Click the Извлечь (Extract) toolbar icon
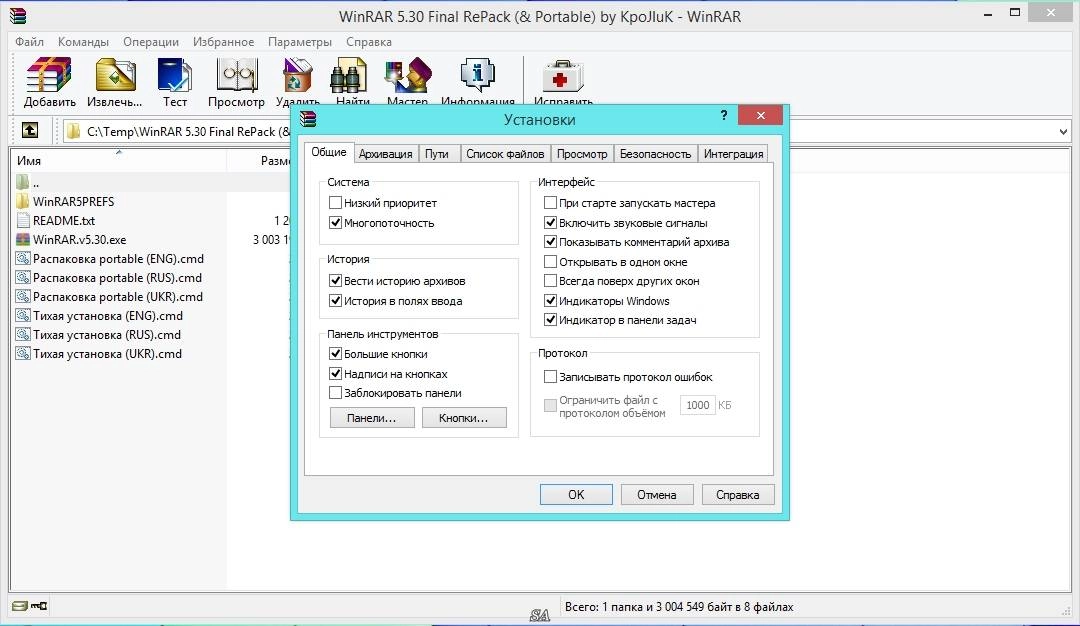The image size is (1080, 626). coord(115,75)
